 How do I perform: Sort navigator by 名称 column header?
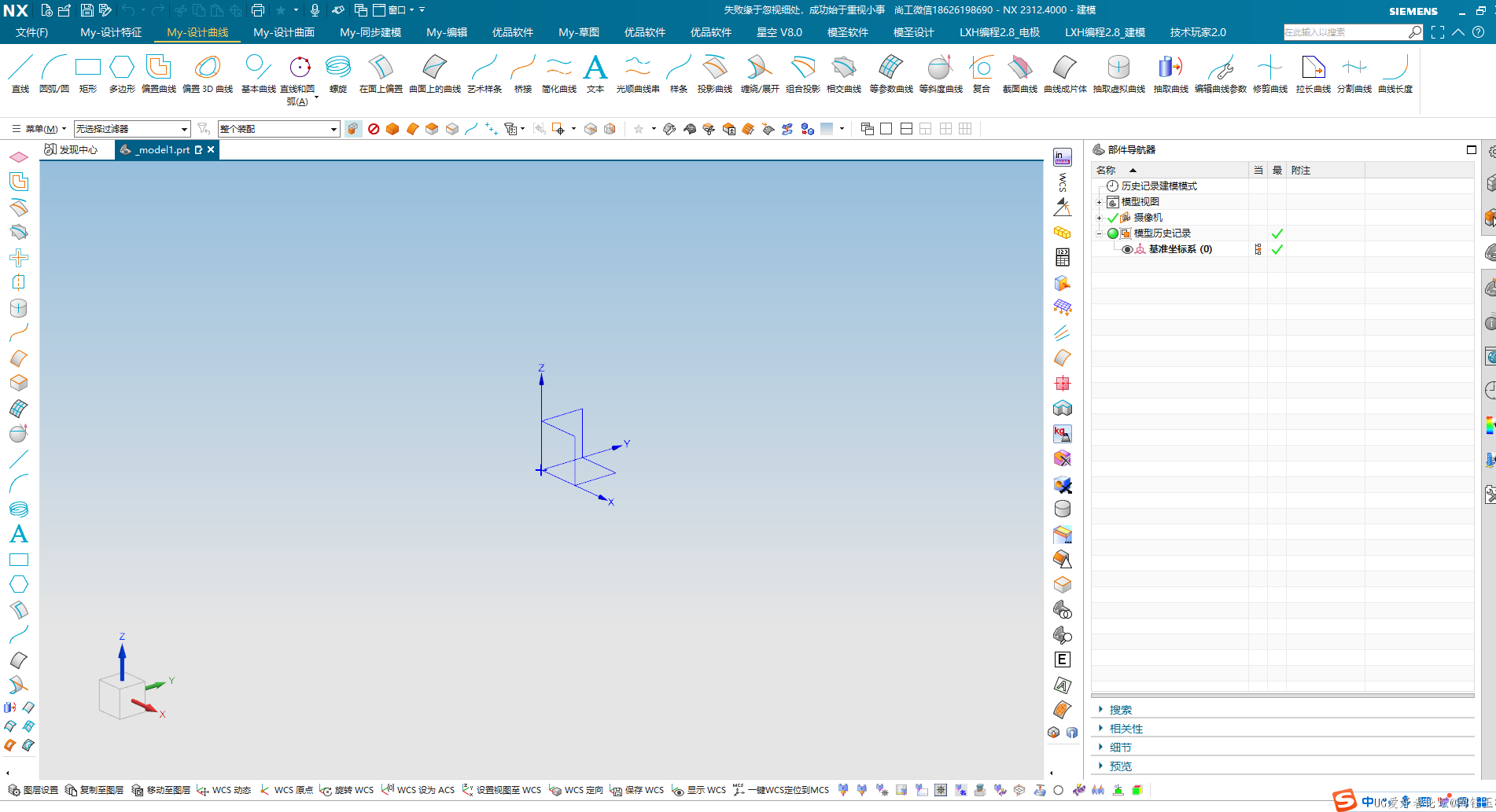(x=1170, y=170)
